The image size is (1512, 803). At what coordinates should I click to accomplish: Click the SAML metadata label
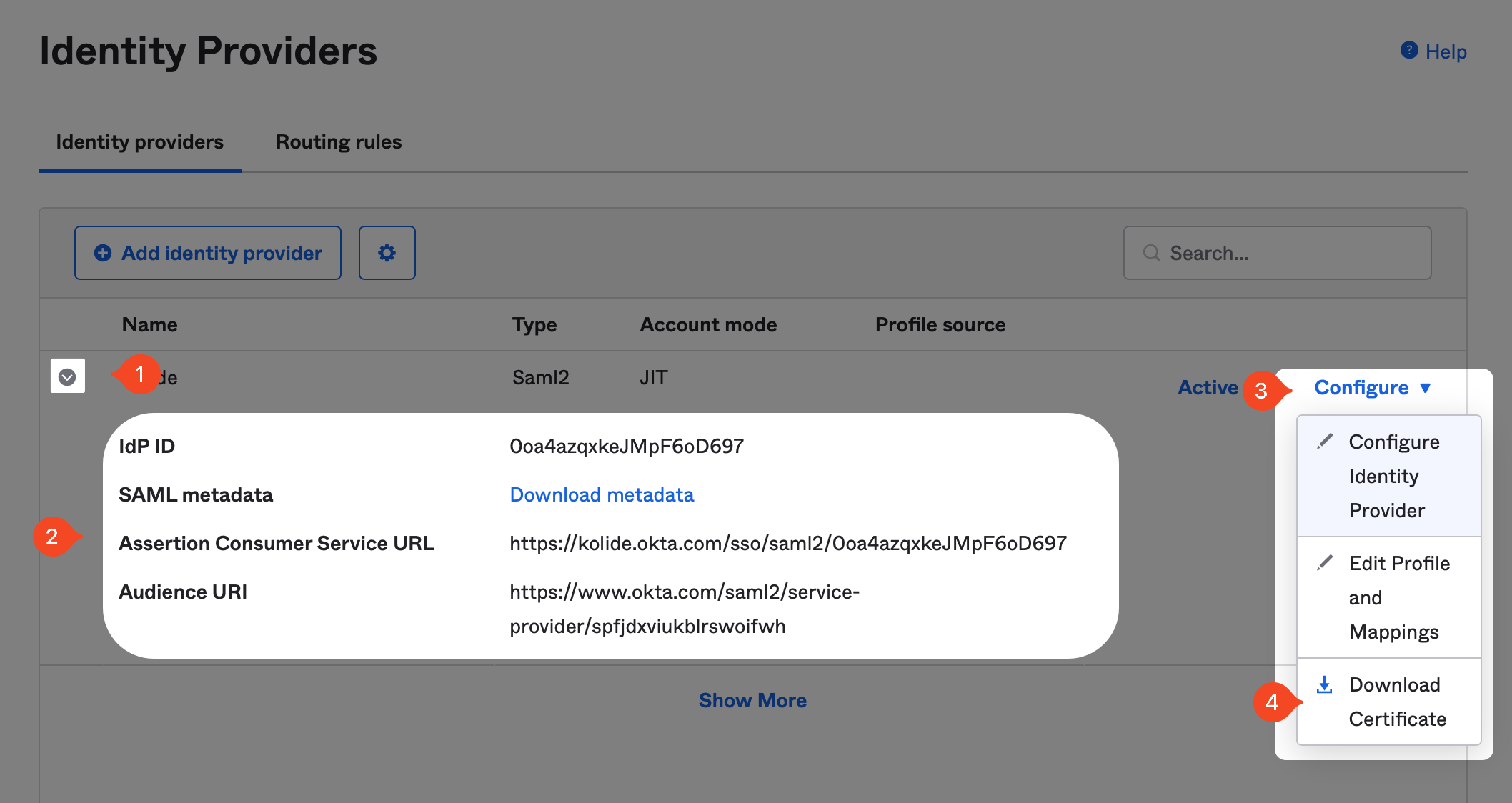click(x=196, y=494)
